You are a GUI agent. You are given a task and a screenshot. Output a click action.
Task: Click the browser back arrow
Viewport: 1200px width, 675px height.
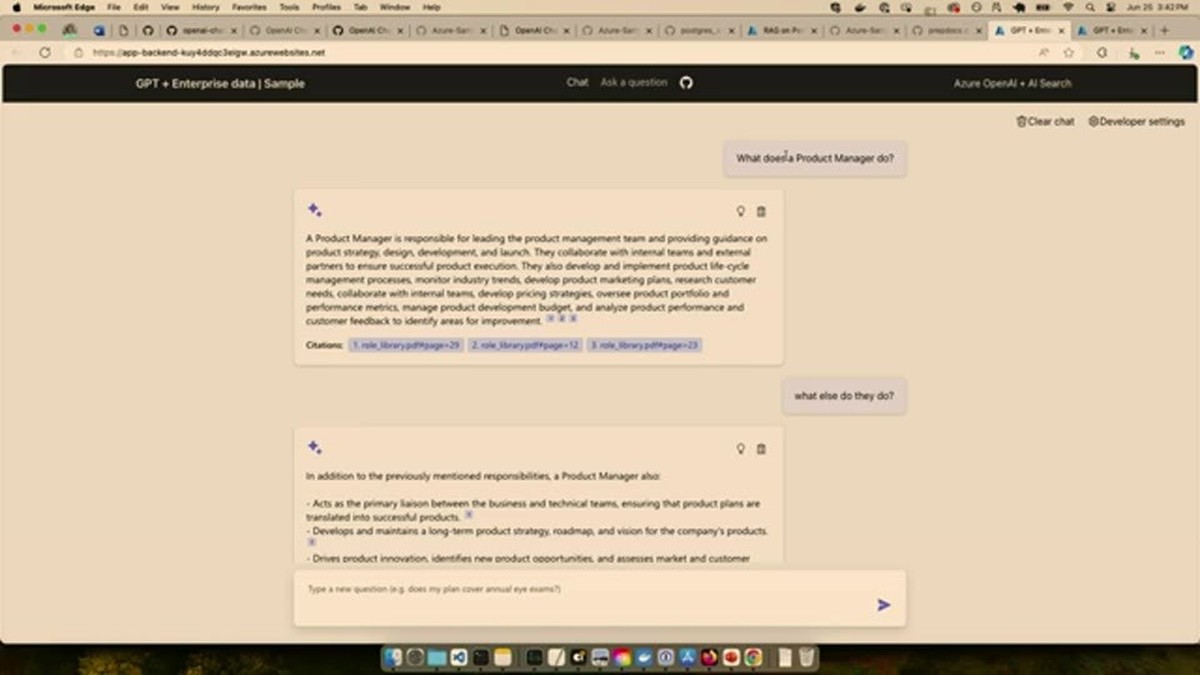tap(15, 52)
